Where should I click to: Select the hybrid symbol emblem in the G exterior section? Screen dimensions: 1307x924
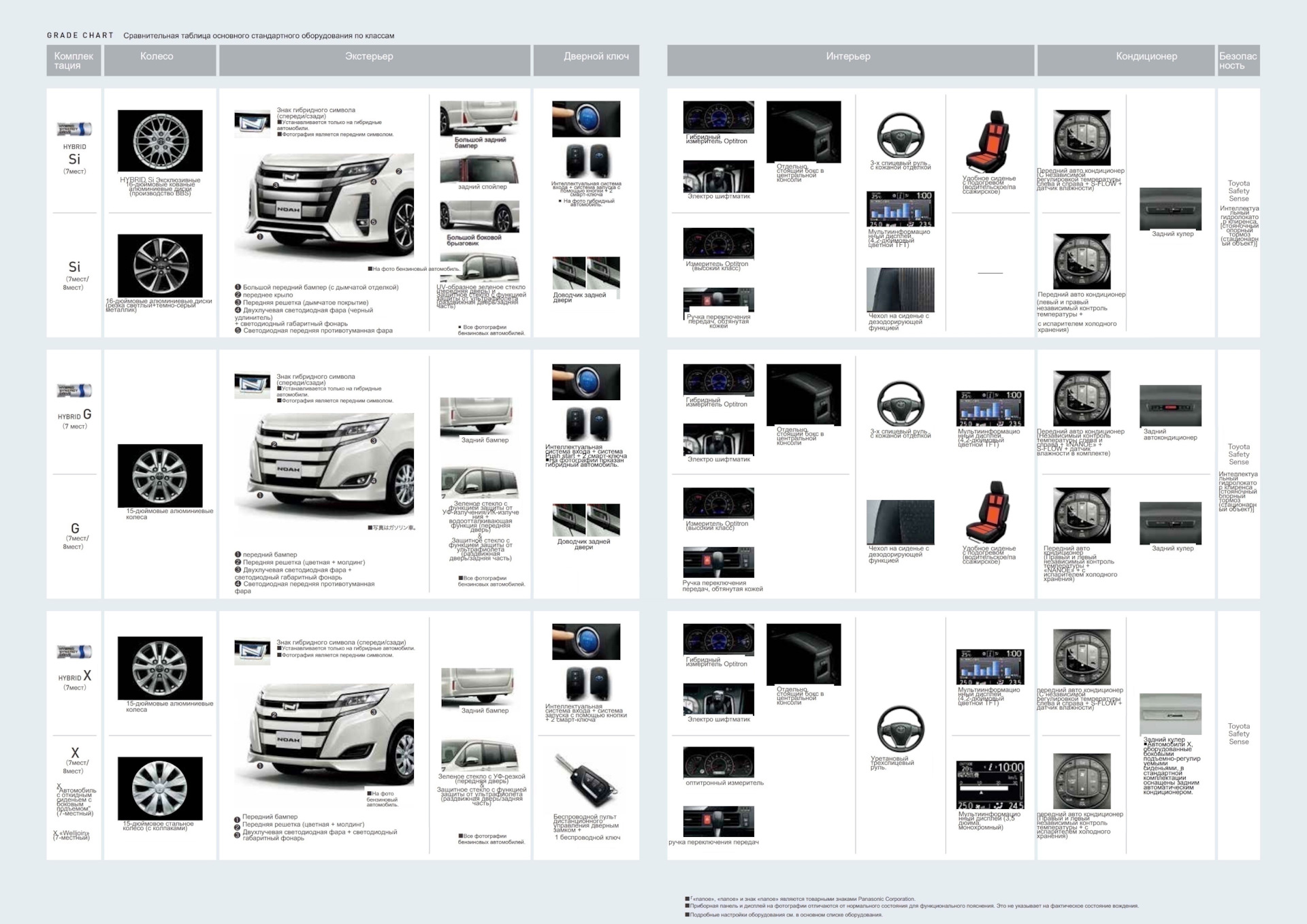coord(253,385)
